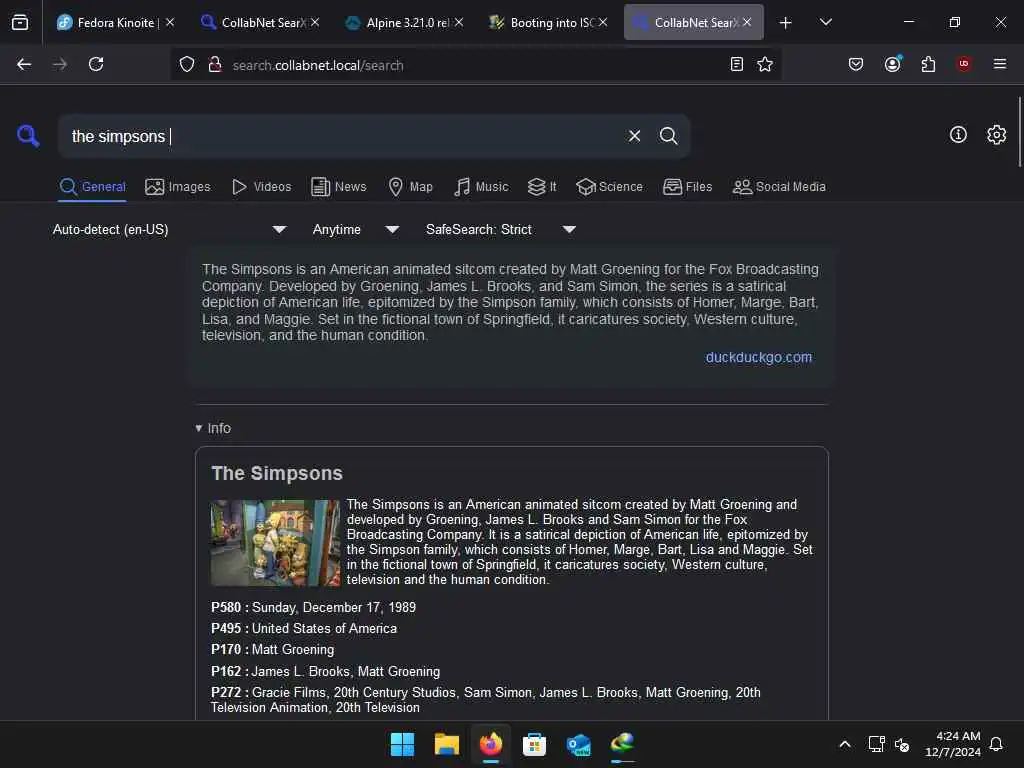Open the notifications bell
This screenshot has height=768, width=1024.
tap(996, 744)
